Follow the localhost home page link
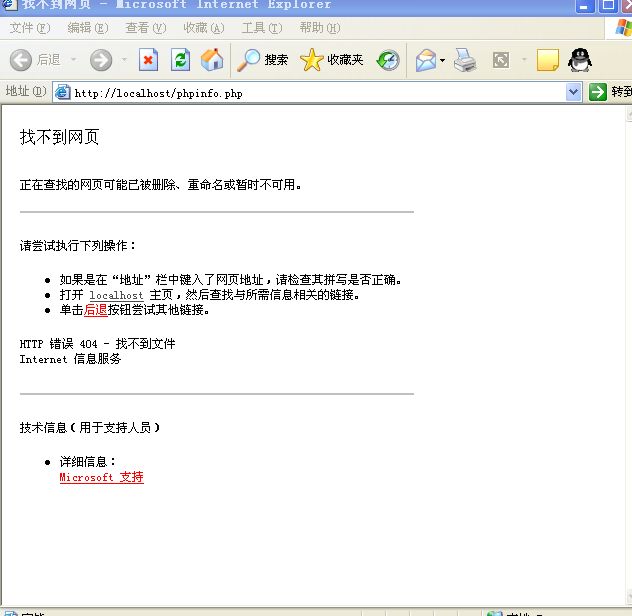 coord(116,296)
